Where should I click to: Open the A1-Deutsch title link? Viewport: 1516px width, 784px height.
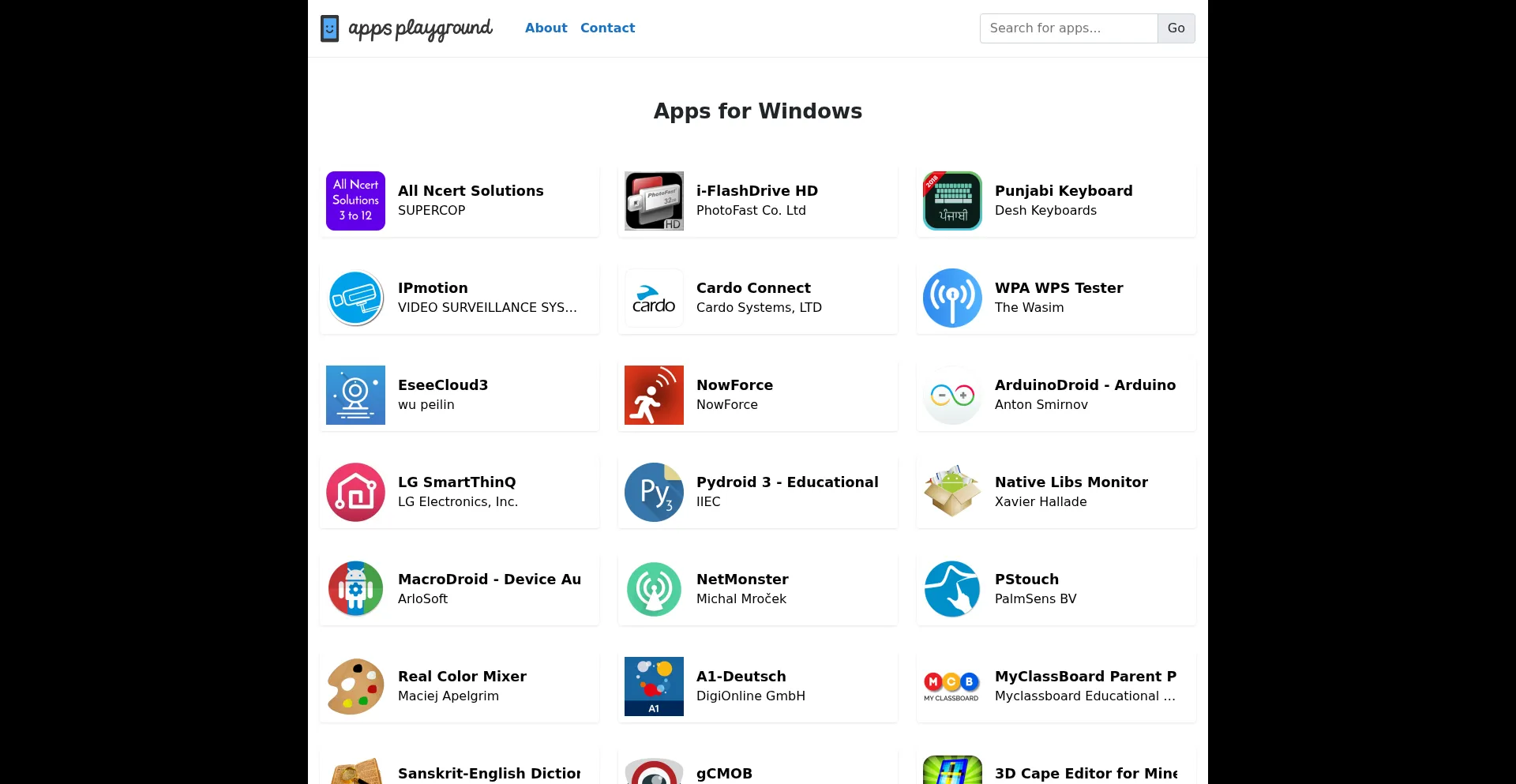click(x=741, y=677)
